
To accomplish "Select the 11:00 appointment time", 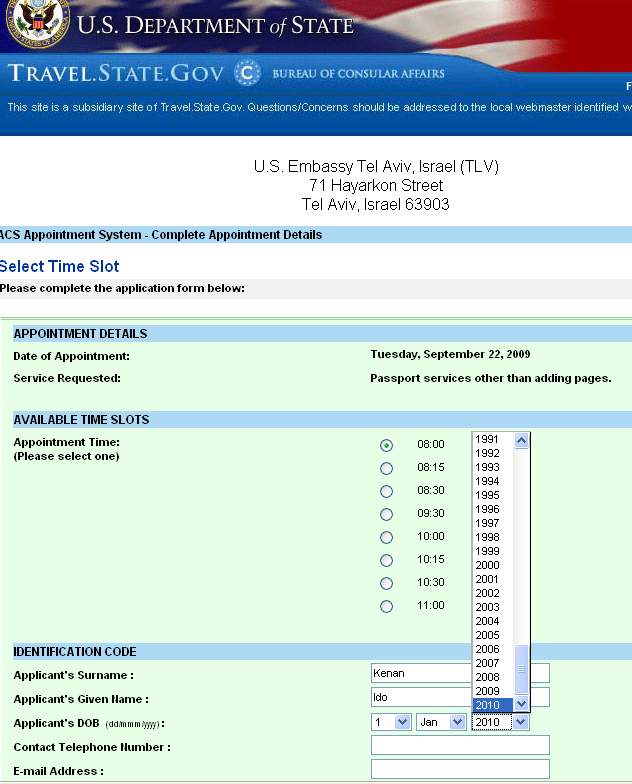I will [x=387, y=606].
